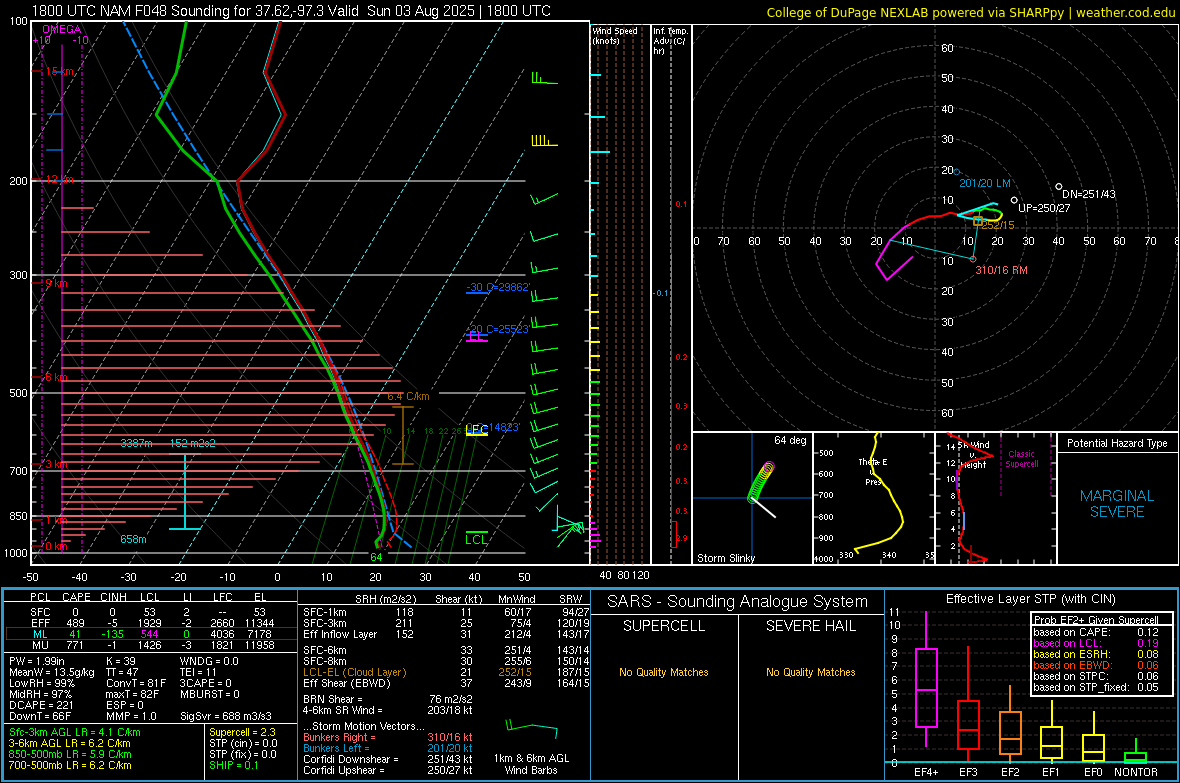Viewport: 1180px width, 783px height.
Task: Click the Corfidi Downshear = label
Action: [351, 760]
